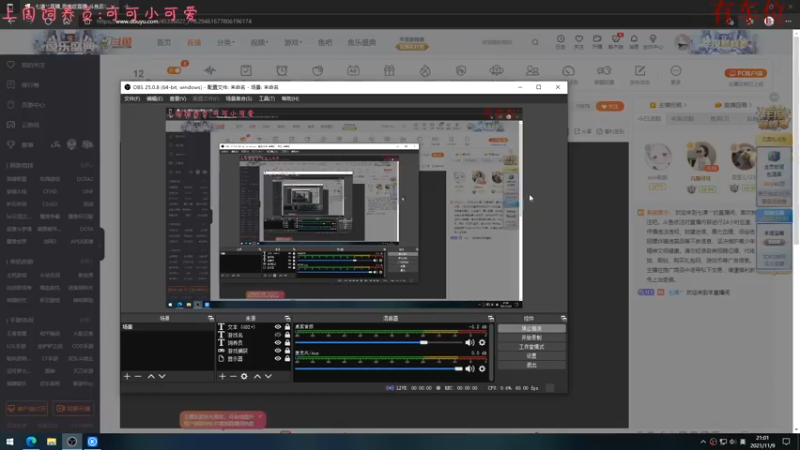Screen dimensions: 800x450
Task: Pop out the Audio Mixer dock panel
Action: (491, 318)
